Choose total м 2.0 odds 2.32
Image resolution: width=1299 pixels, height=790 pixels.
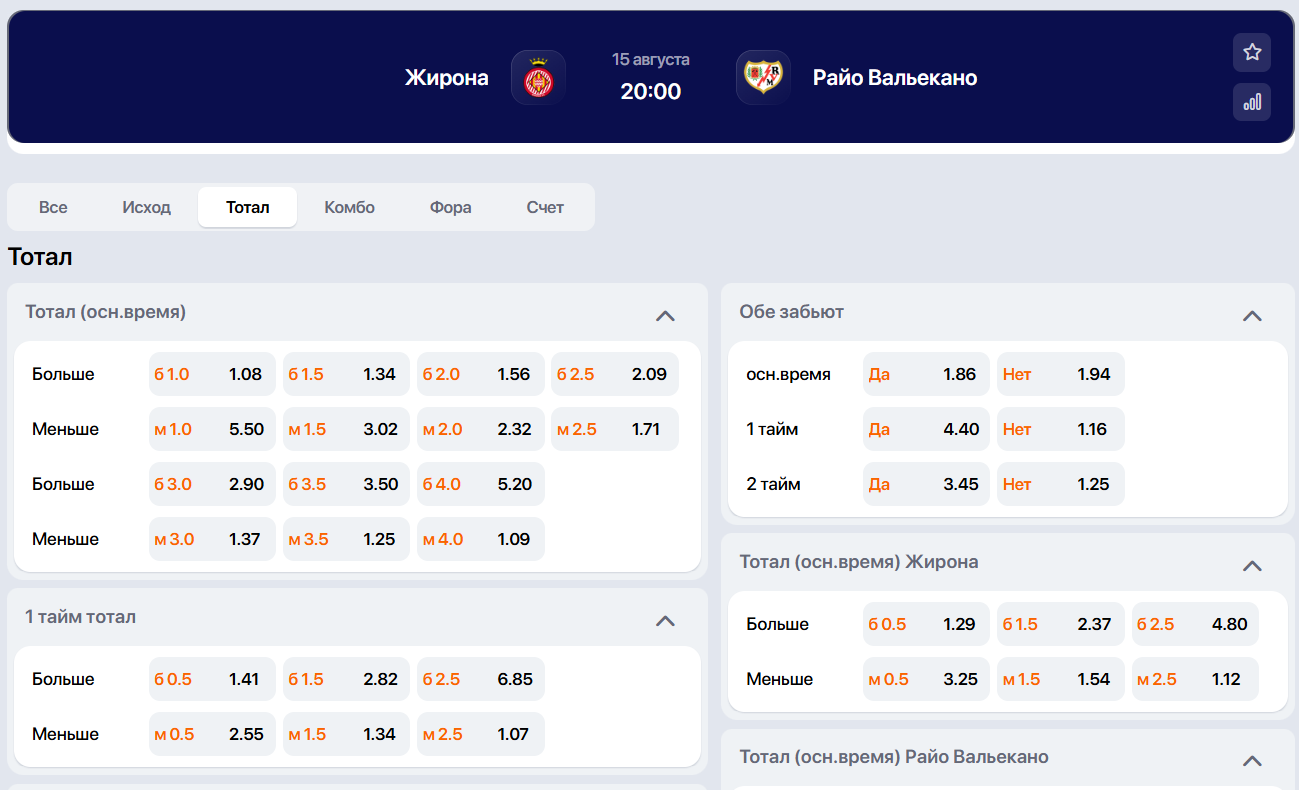coord(481,429)
